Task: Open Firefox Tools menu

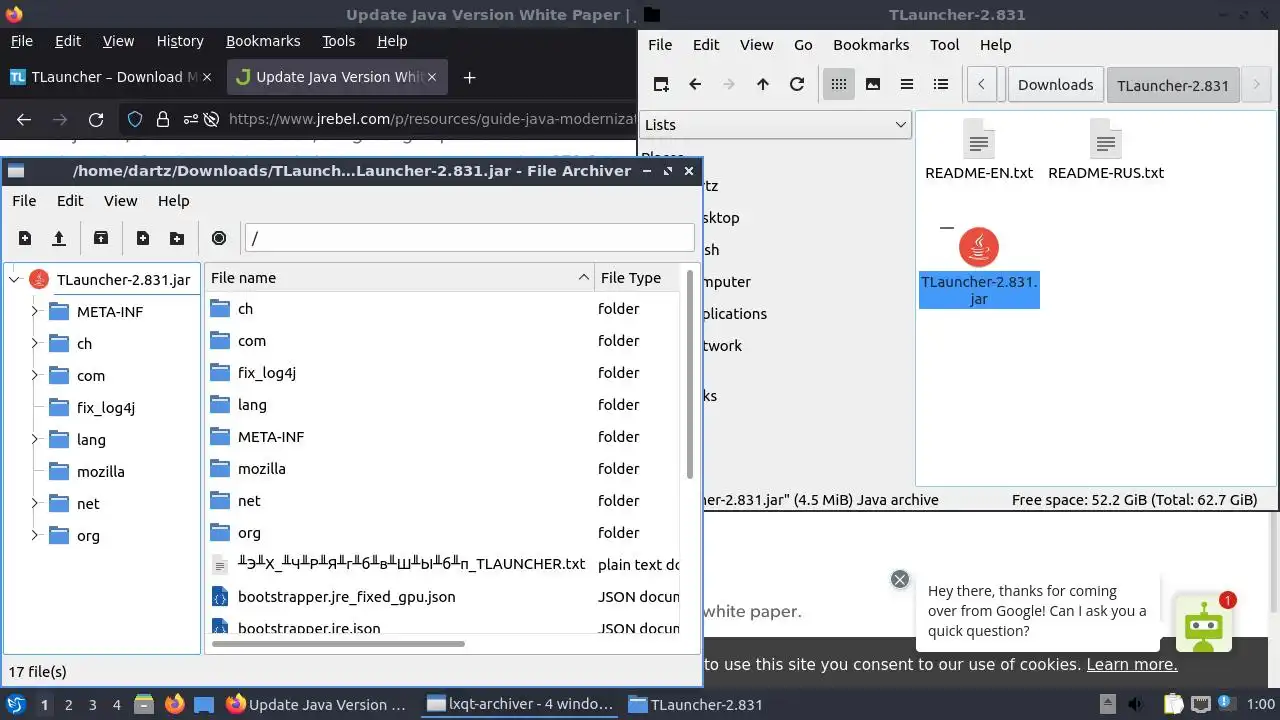Action: 338,41
